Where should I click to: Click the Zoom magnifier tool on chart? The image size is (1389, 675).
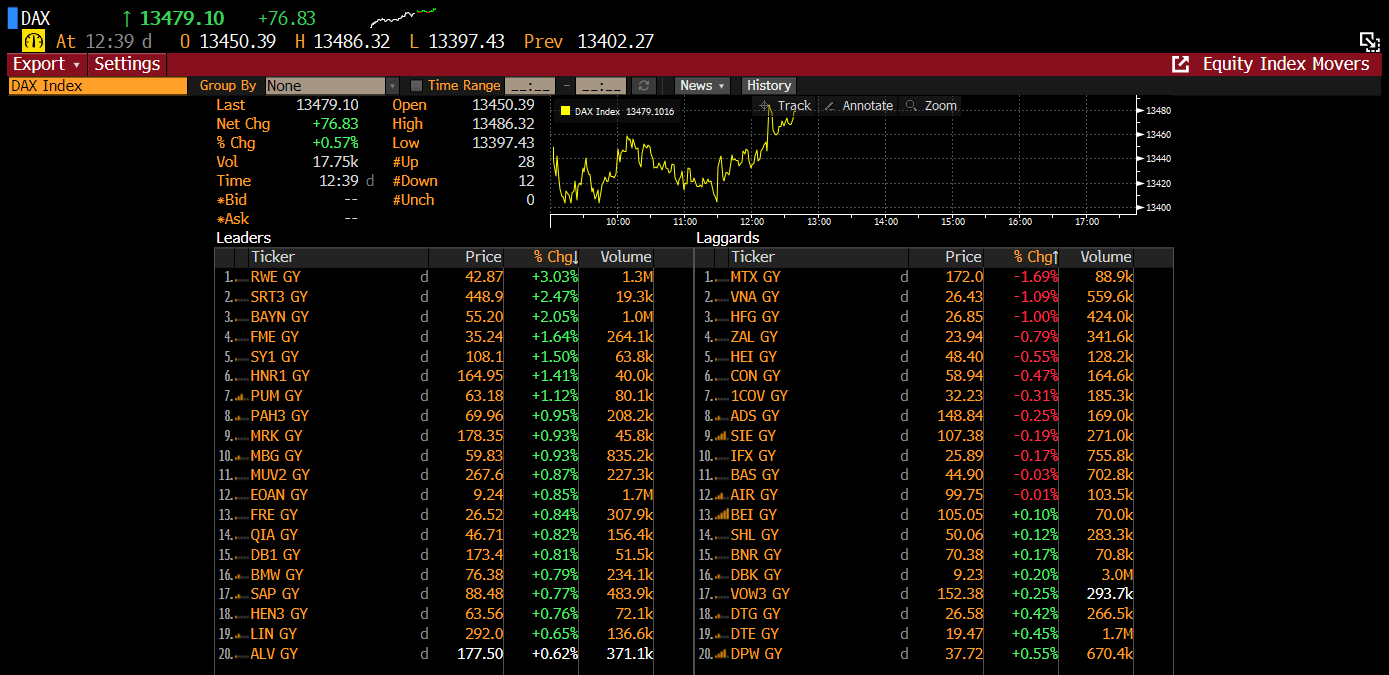[x=911, y=106]
